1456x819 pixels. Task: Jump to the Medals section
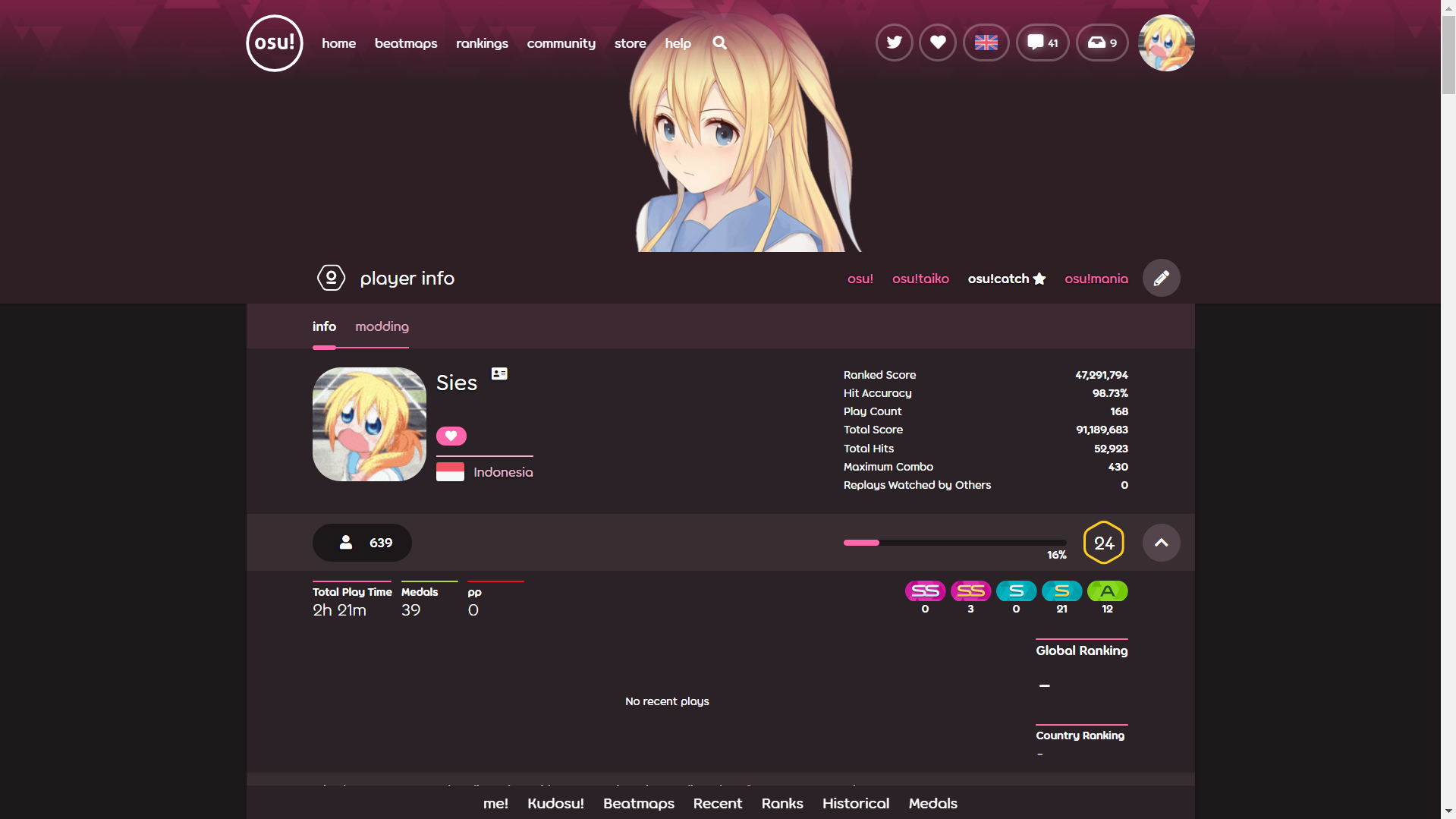(933, 803)
